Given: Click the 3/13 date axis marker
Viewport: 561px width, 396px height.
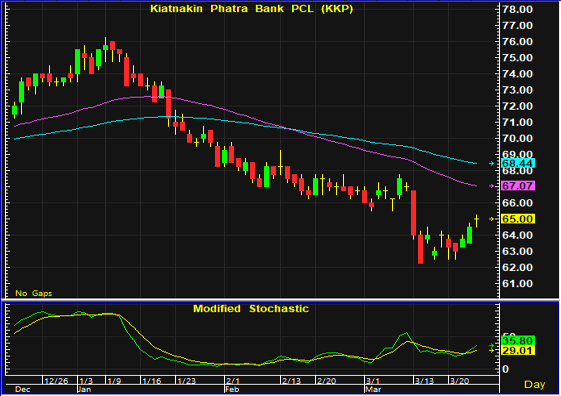Looking at the screenshot, I should pos(425,381).
